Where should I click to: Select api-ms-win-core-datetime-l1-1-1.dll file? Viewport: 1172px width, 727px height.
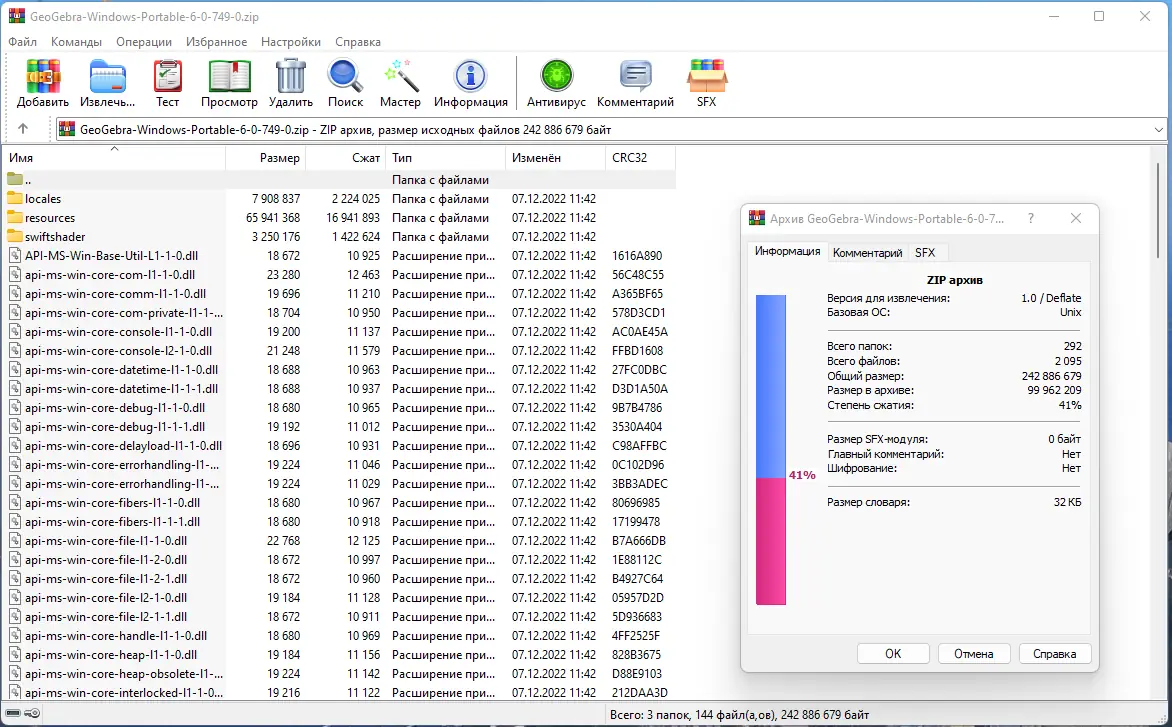point(121,389)
